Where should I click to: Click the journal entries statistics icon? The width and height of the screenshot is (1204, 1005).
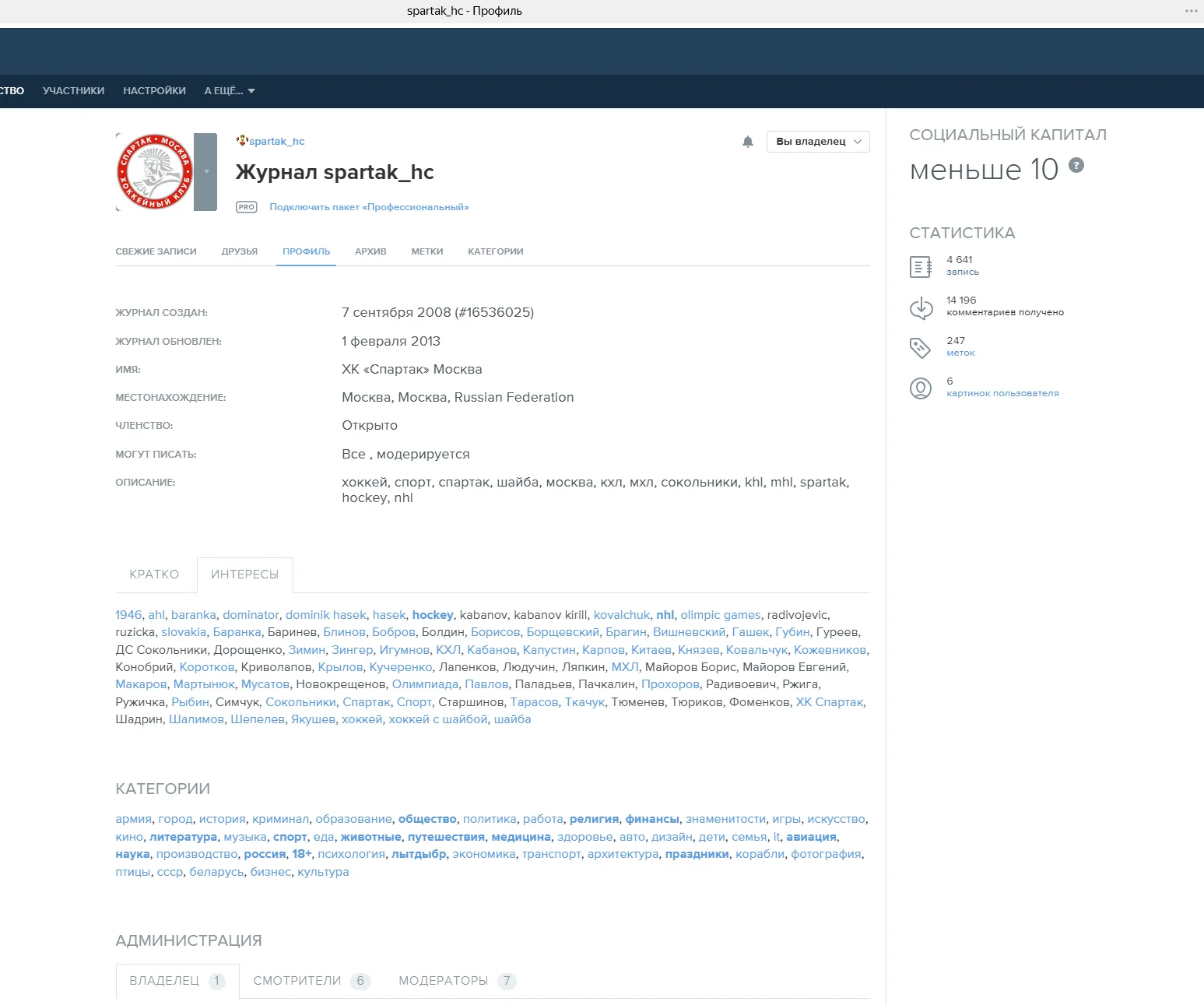921,267
